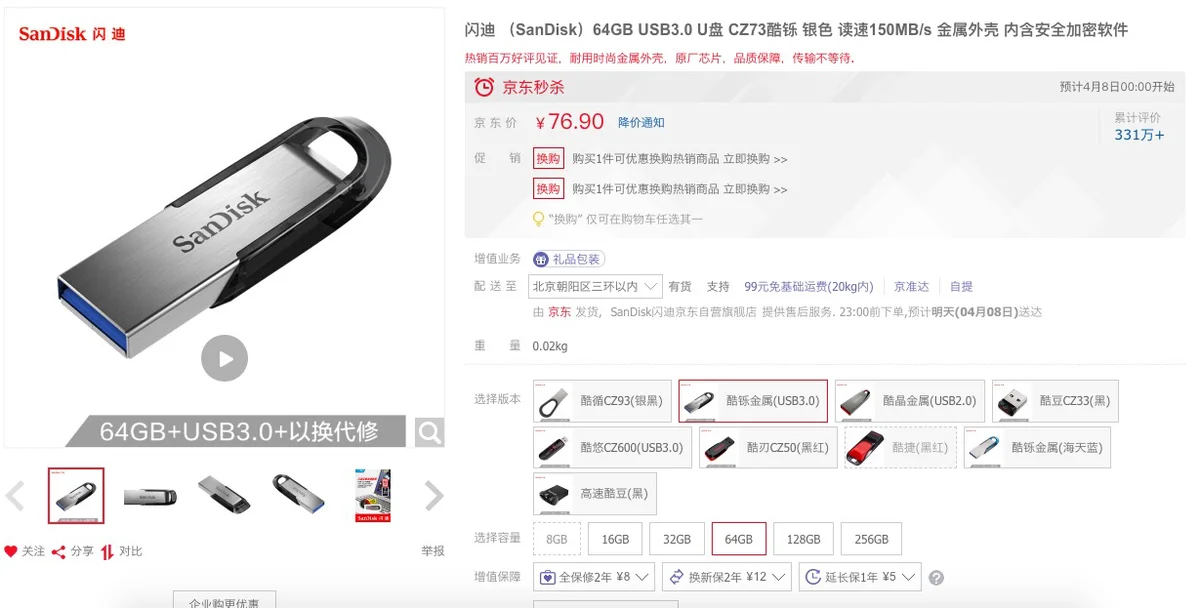The width and height of the screenshot is (1200, 608).
Task: Click the 关注 heart icon
Action: pyautogui.click(x=11, y=551)
